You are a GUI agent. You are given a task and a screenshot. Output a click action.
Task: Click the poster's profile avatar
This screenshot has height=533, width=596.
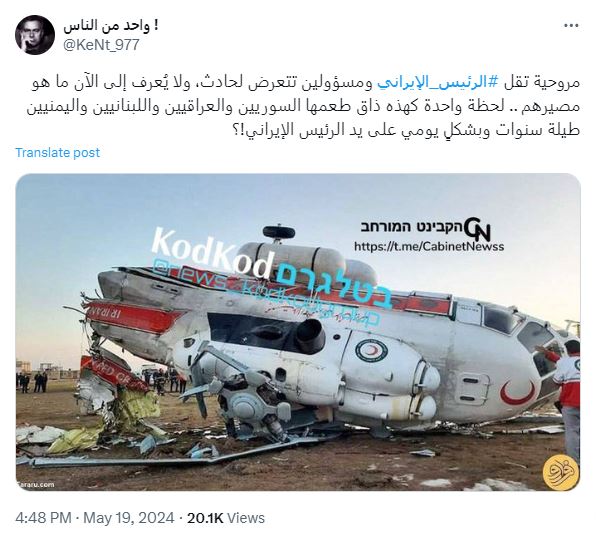35,35
